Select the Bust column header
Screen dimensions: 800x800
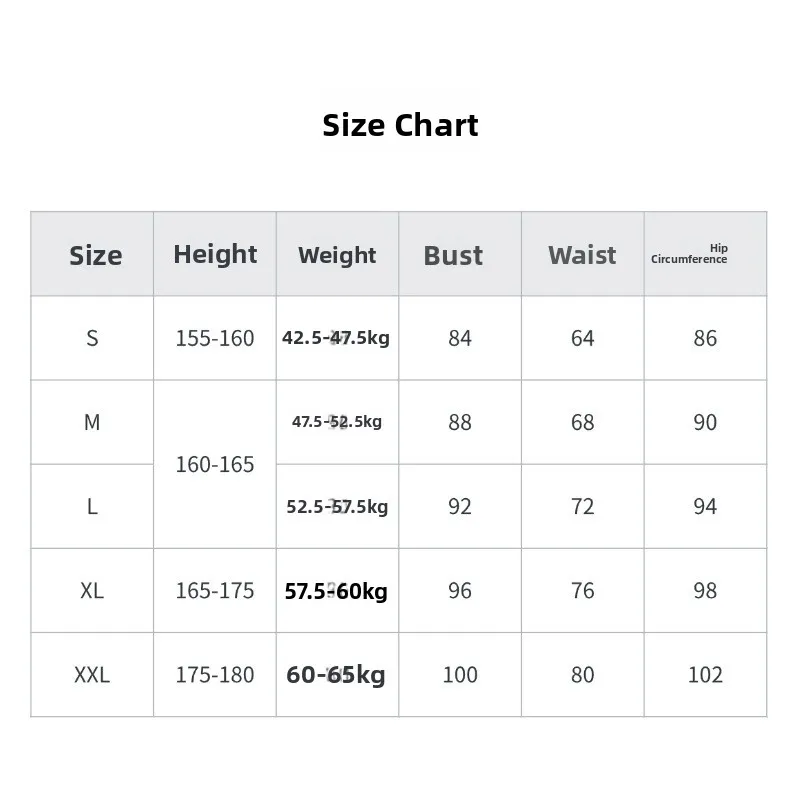pos(453,256)
